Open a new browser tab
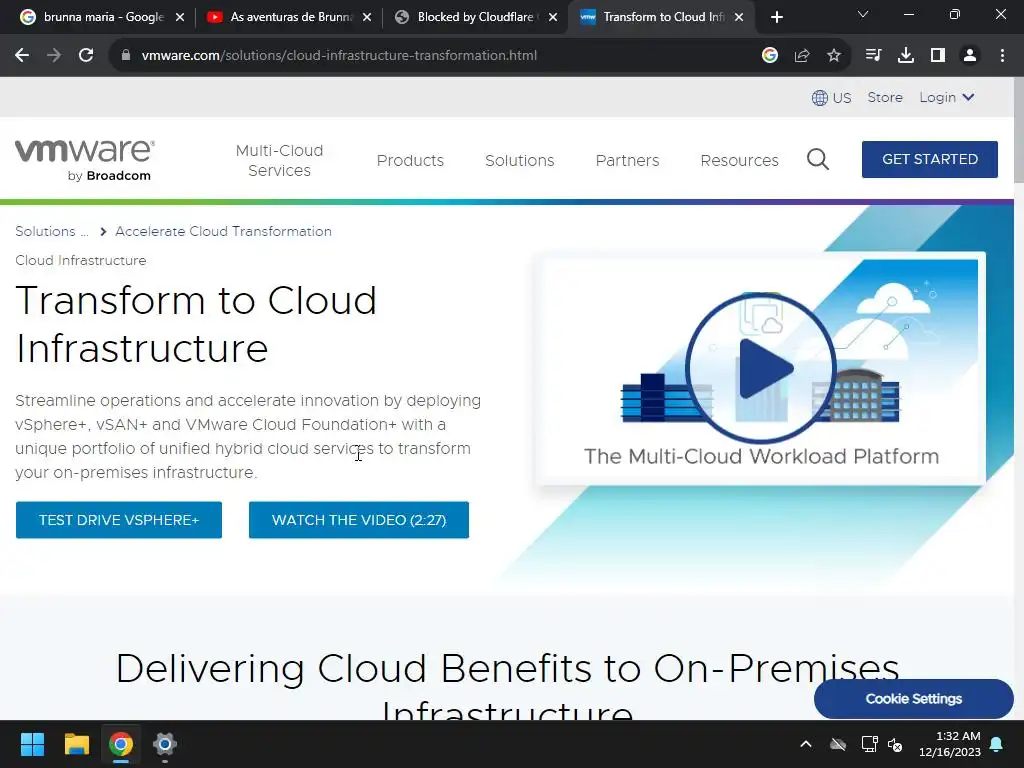This screenshot has height=768, width=1024. click(776, 17)
